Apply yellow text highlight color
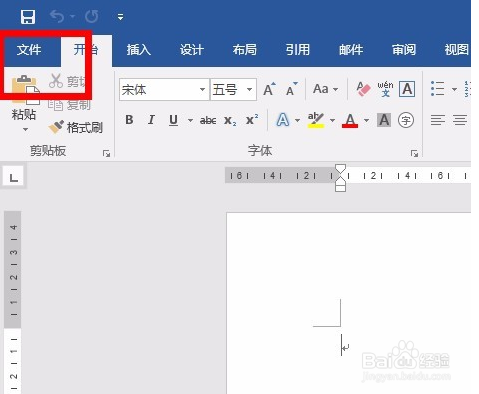This screenshot has height=394, width=479. pos(316,120)
